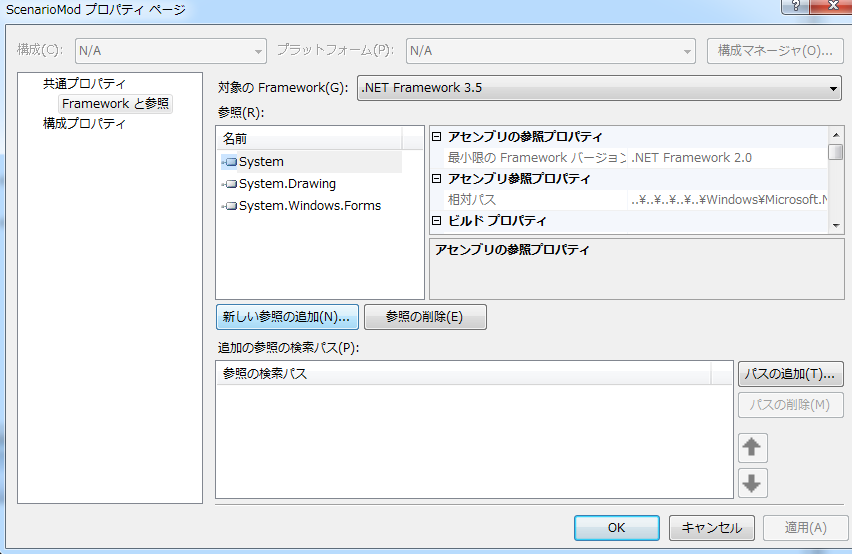Select Framework と参照 tree item

click(x=115, y=104)
